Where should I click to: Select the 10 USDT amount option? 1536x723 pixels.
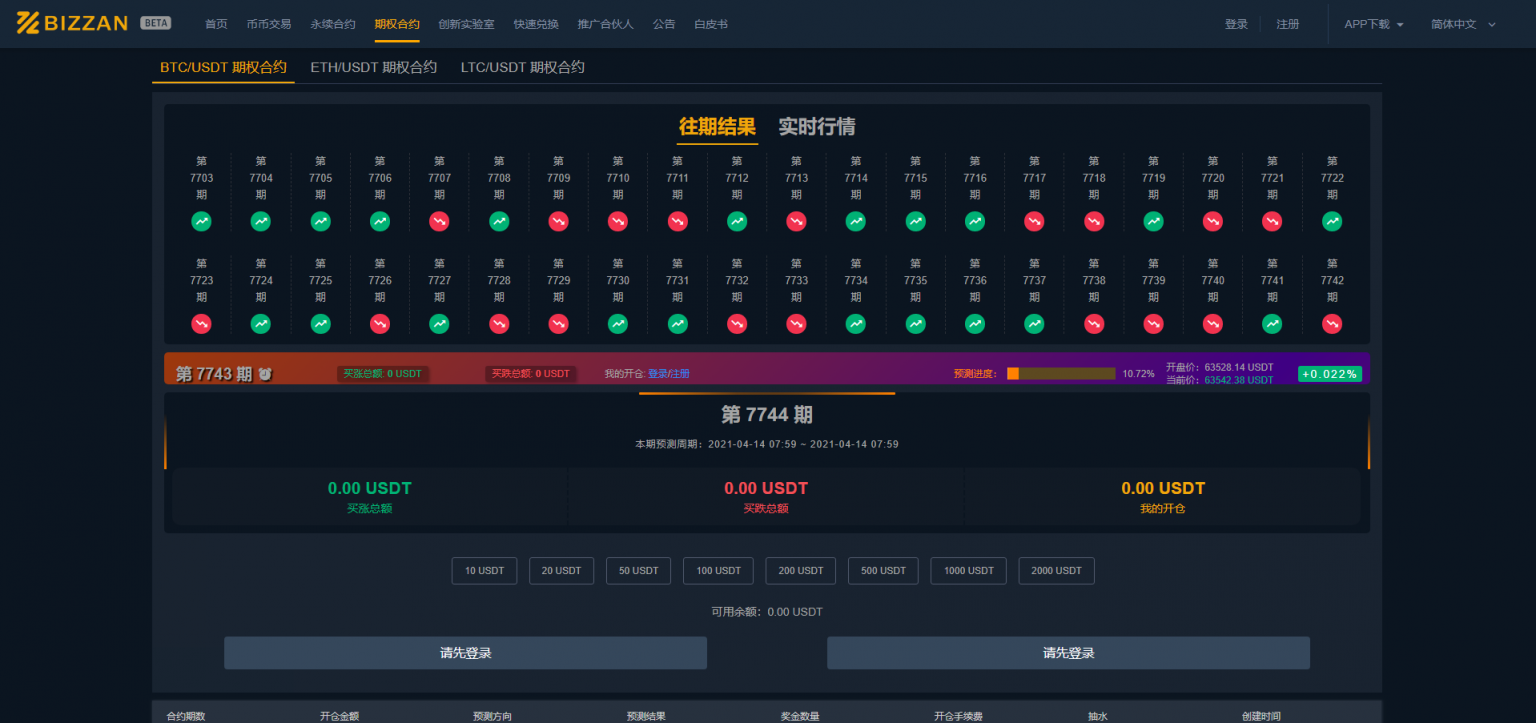[x=484, y=571]
